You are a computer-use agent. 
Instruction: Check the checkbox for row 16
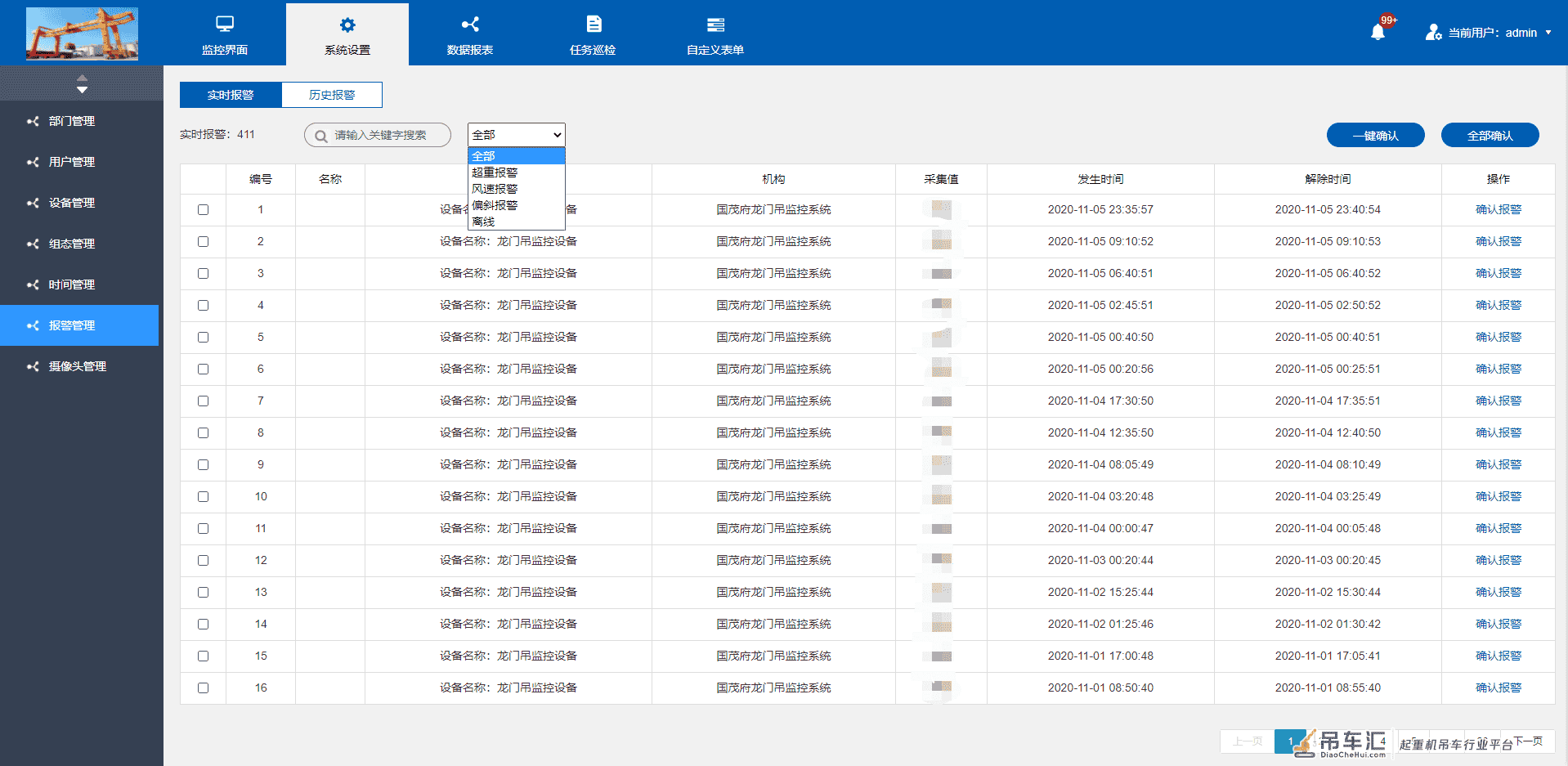click(203, 688)
